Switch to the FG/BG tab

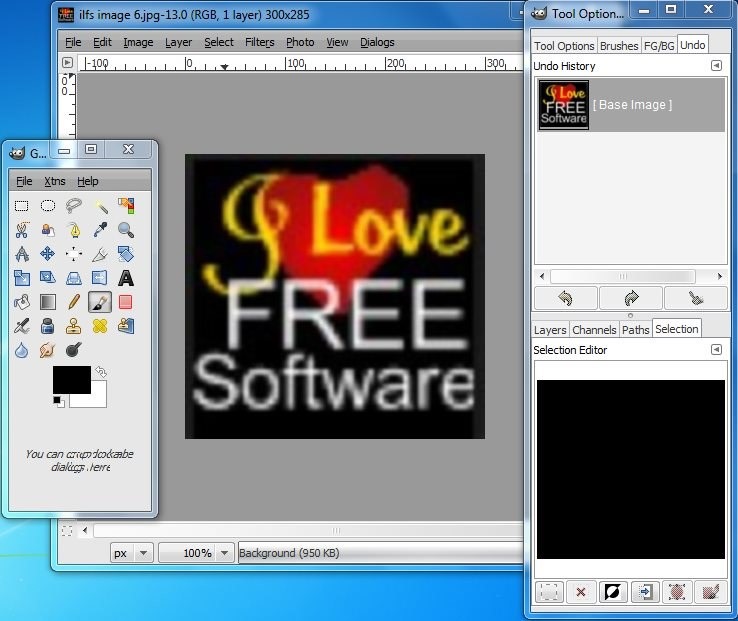(x=659, y=46)
